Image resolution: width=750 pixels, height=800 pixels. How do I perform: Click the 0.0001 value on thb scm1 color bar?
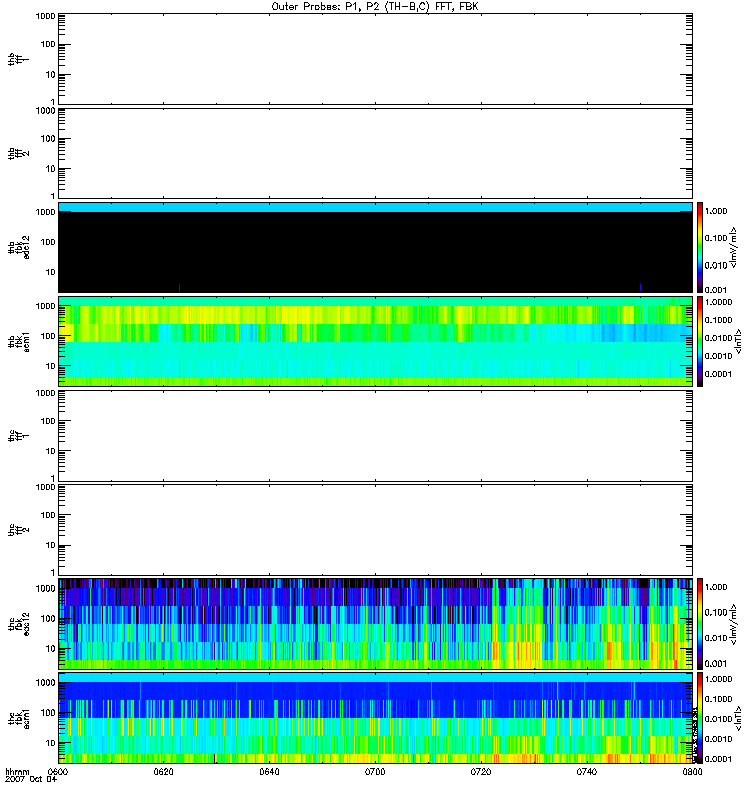(718, 374)
